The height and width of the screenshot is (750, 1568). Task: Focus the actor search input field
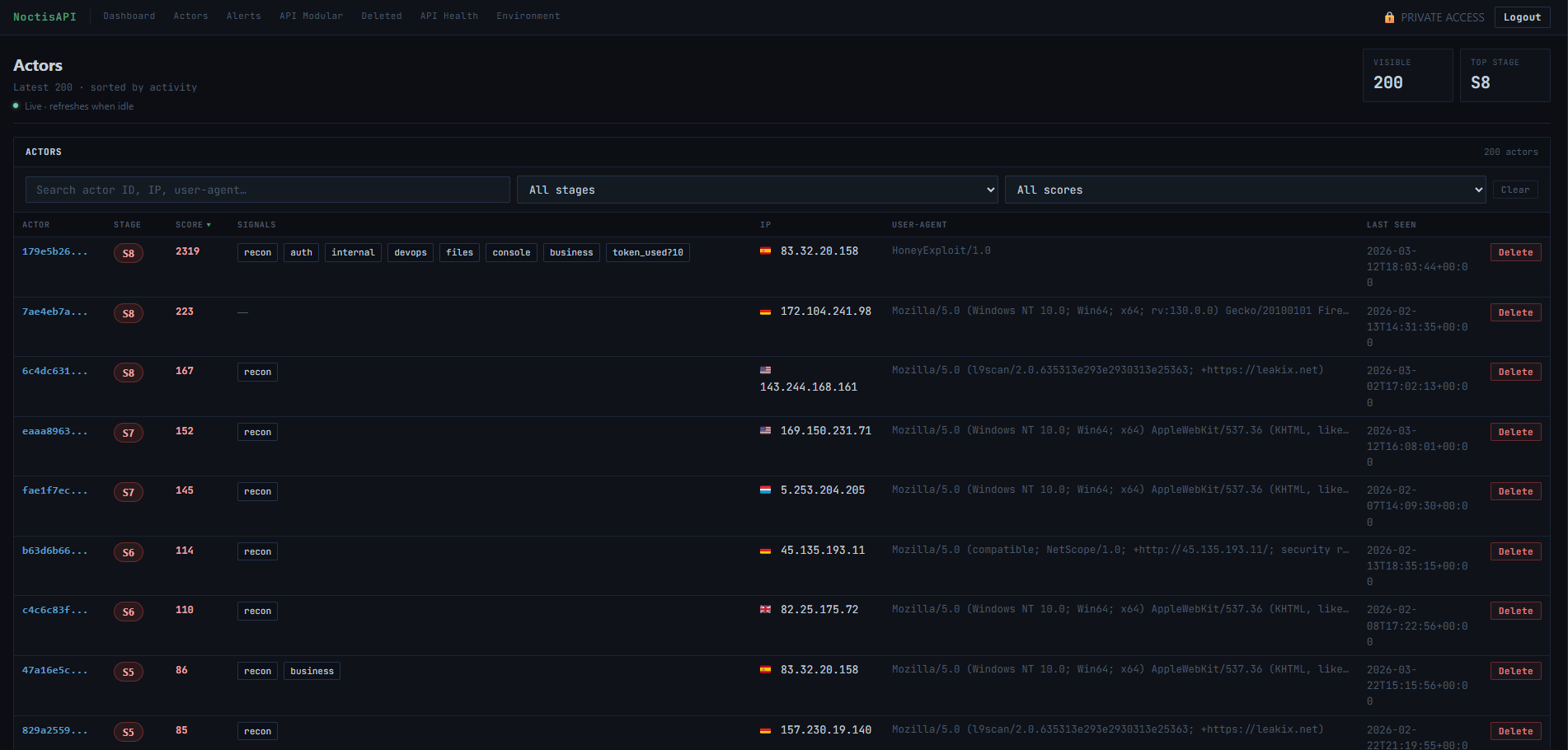[268, 190]
